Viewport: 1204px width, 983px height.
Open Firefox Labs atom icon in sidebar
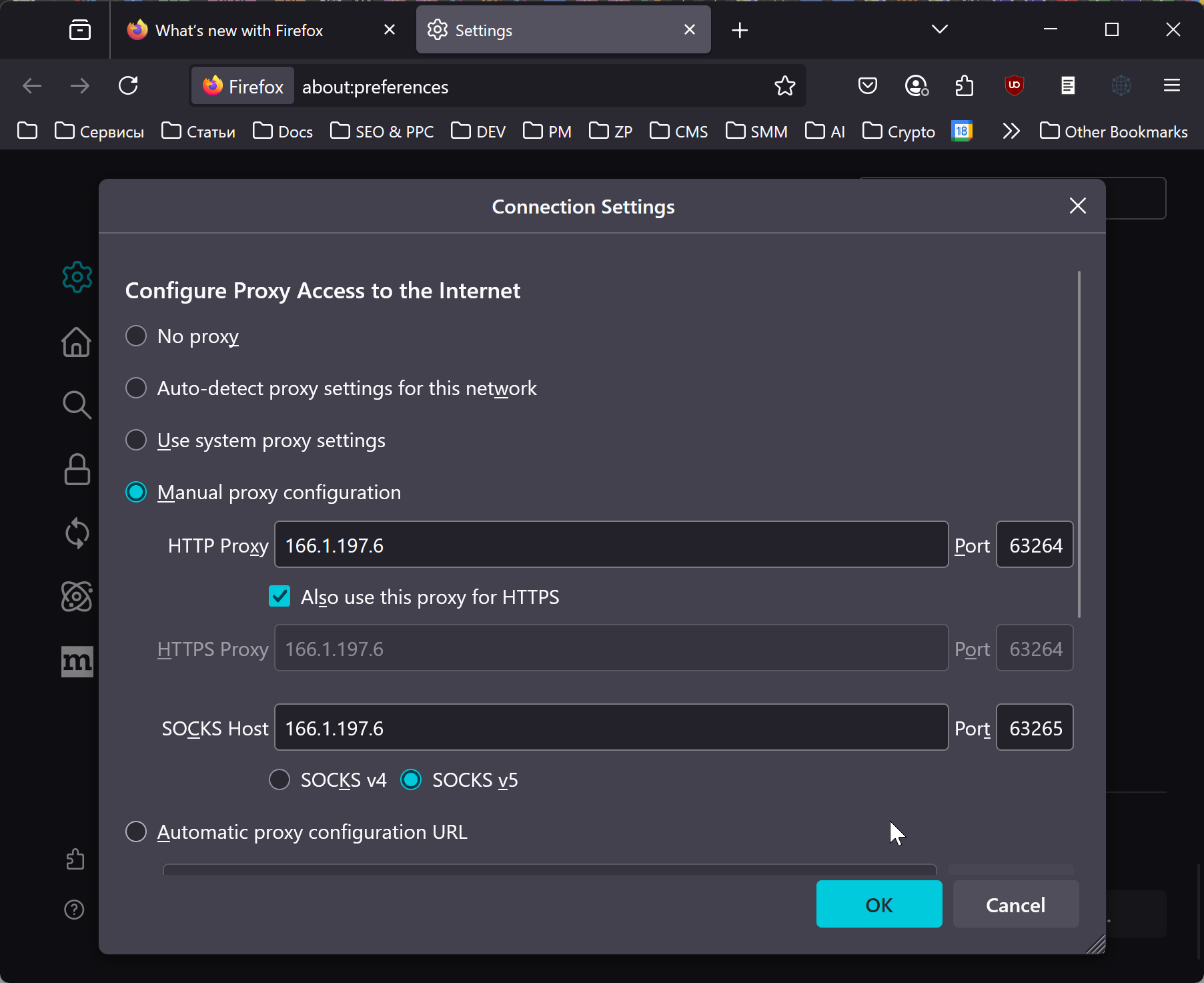[77, 597]
